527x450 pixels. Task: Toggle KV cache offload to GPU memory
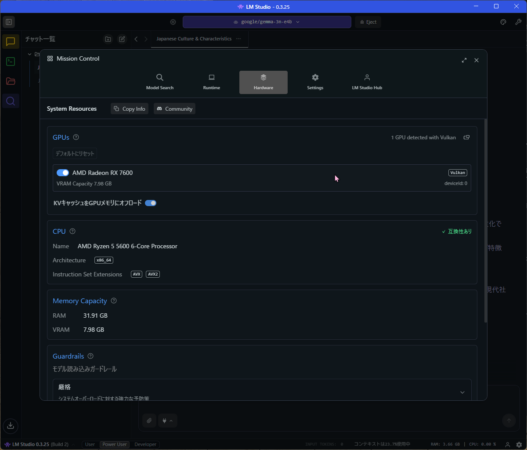pos(151,203)
